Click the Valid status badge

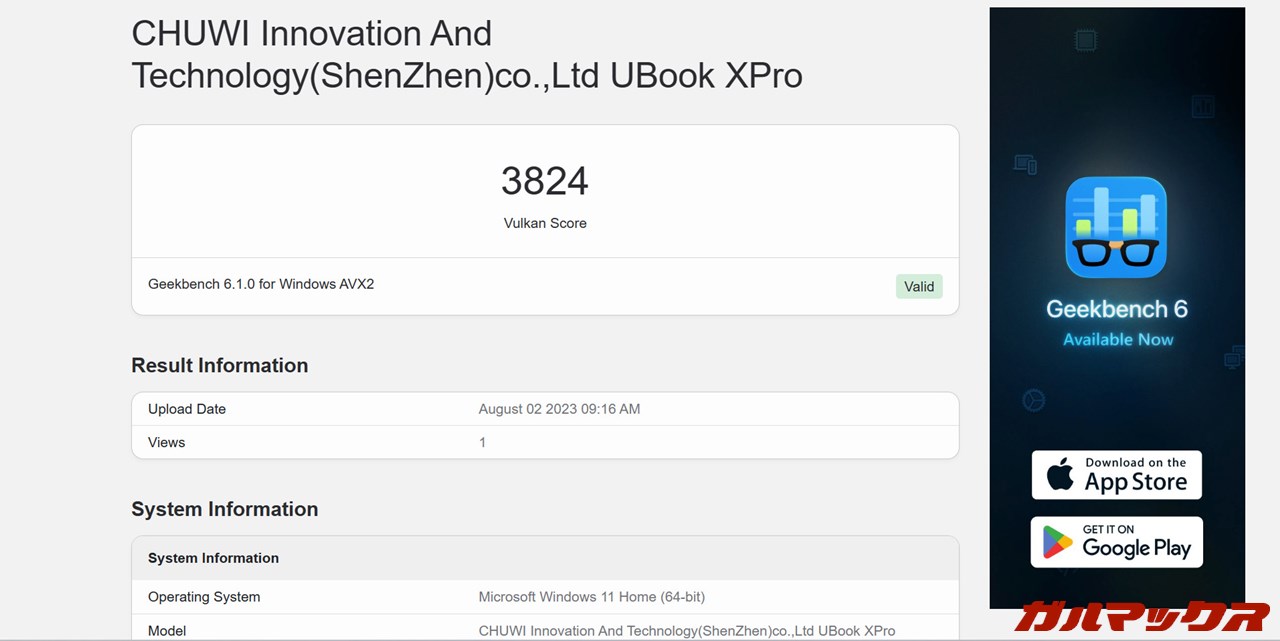[x=918, y=286]
